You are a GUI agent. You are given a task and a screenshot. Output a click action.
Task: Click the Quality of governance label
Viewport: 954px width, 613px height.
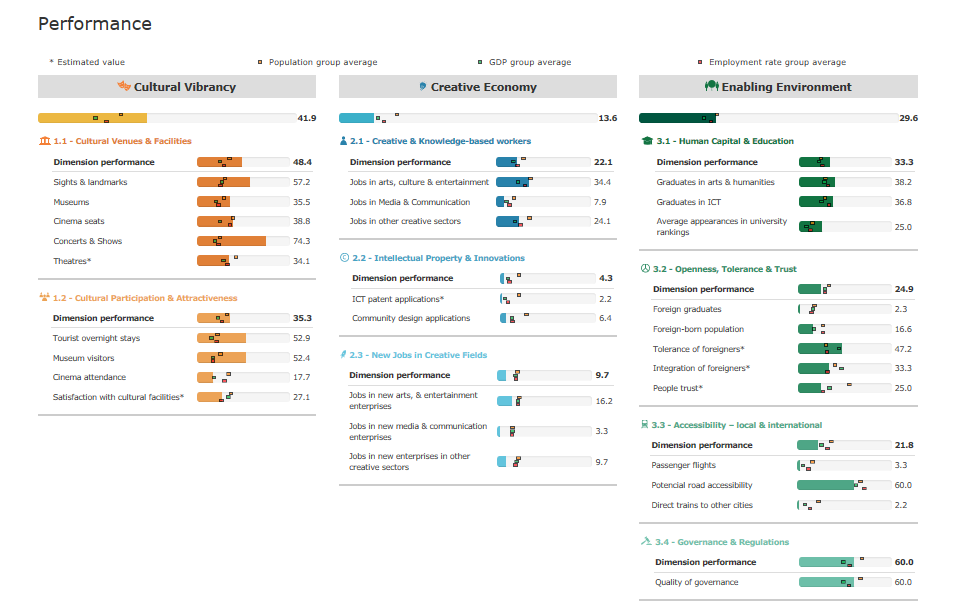[x=696, y=582]
